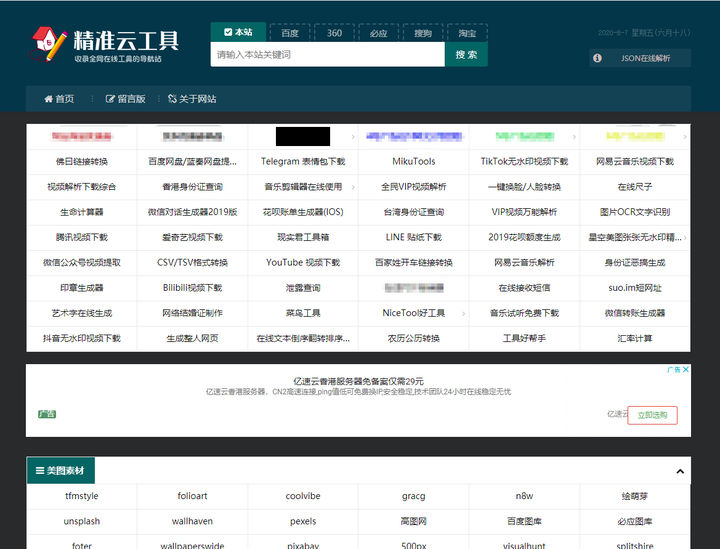Open 微信对话生成器2019版 link
The height and width of the screenshot is (549, 720).
[x=192, y=212]
